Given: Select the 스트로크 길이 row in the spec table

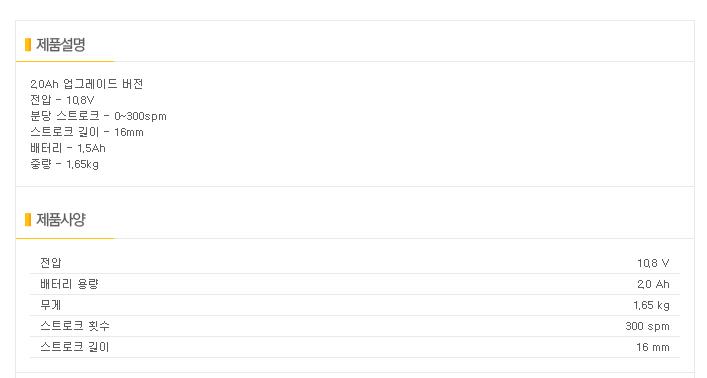Looking at the screenshot, I should pyautogui.click(x=355, y=347).
